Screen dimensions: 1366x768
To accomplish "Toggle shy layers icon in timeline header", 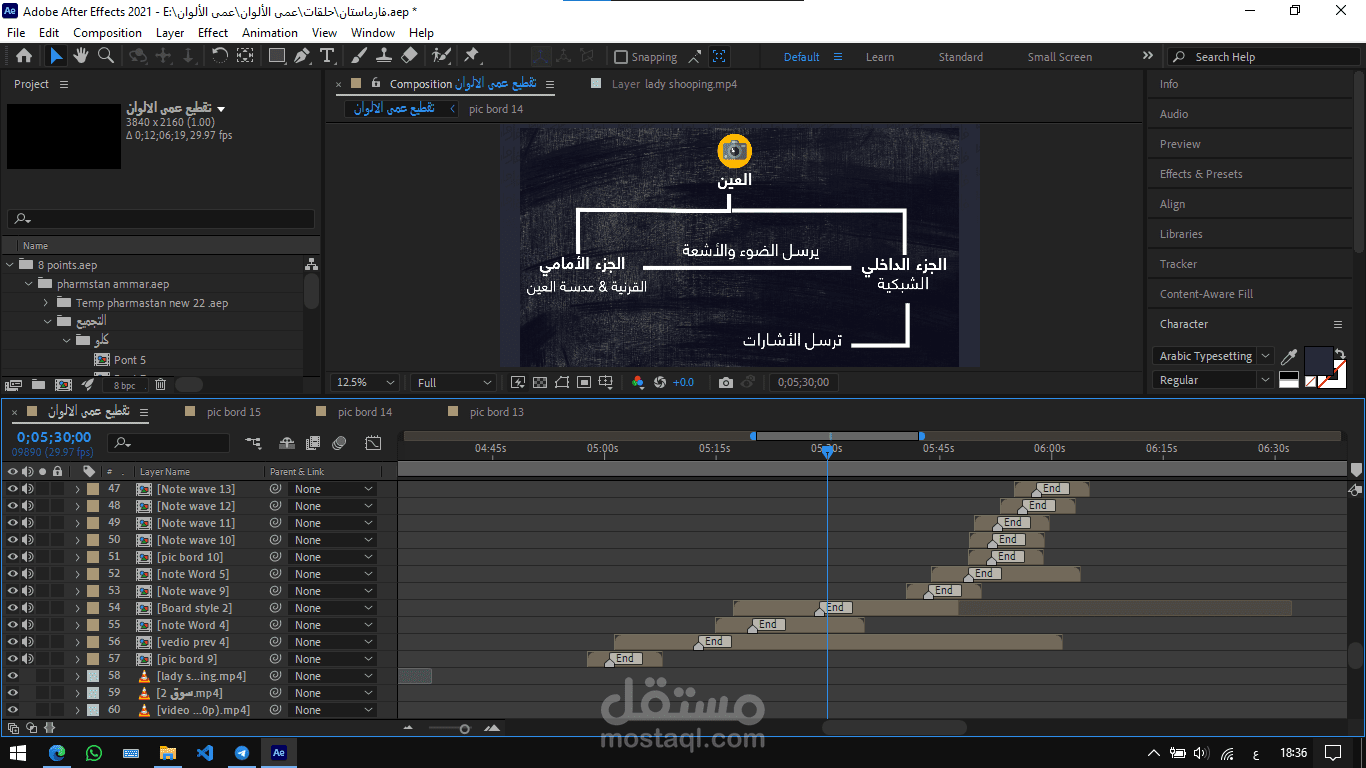I will (x=287, y=442).
